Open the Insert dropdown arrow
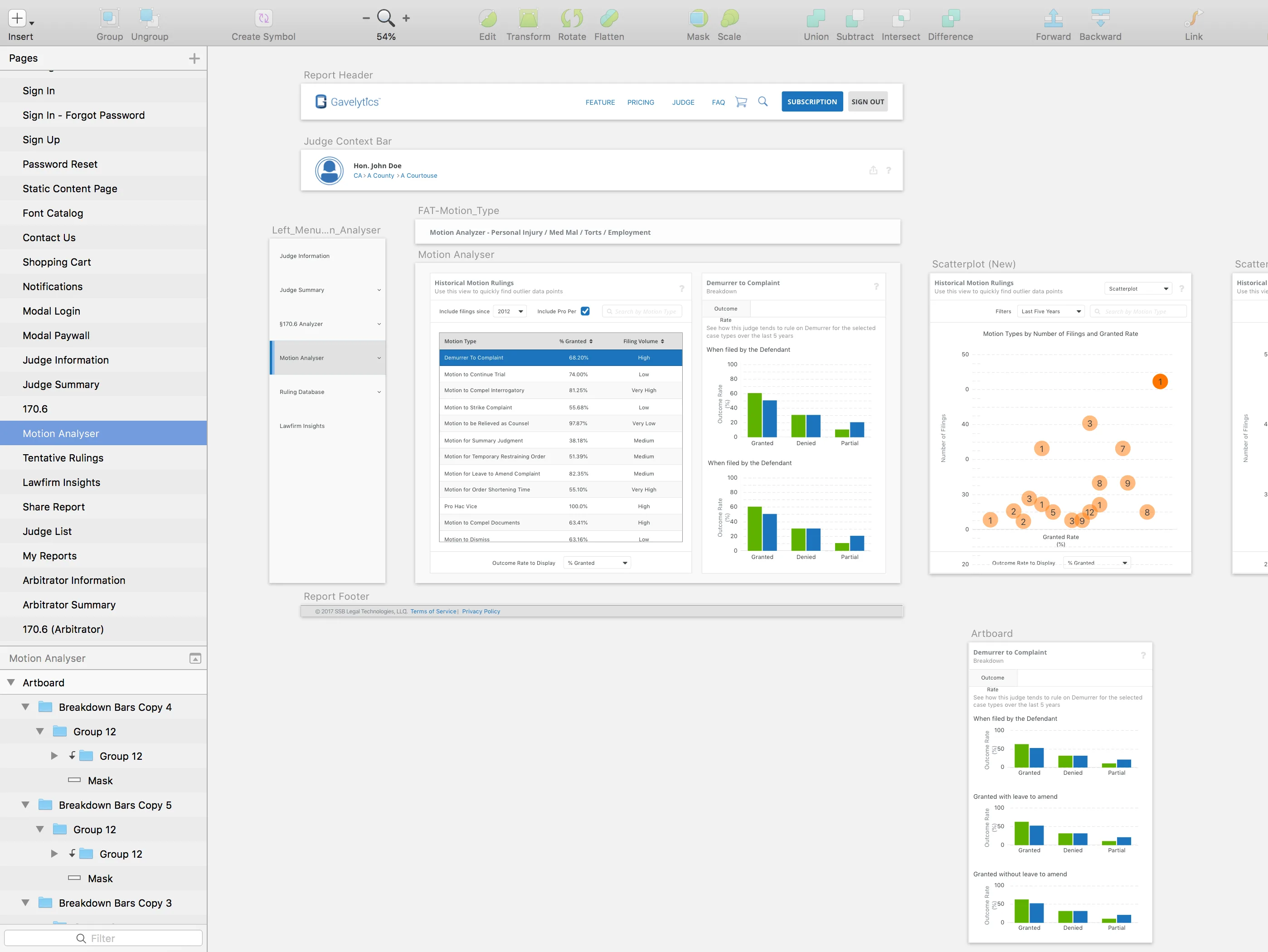 point(32,24)
